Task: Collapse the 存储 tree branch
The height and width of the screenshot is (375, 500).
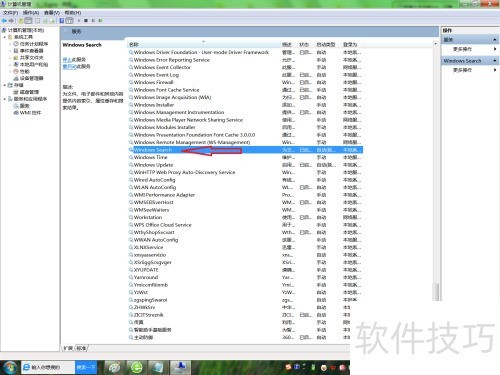Action: [x=5, y=85]
